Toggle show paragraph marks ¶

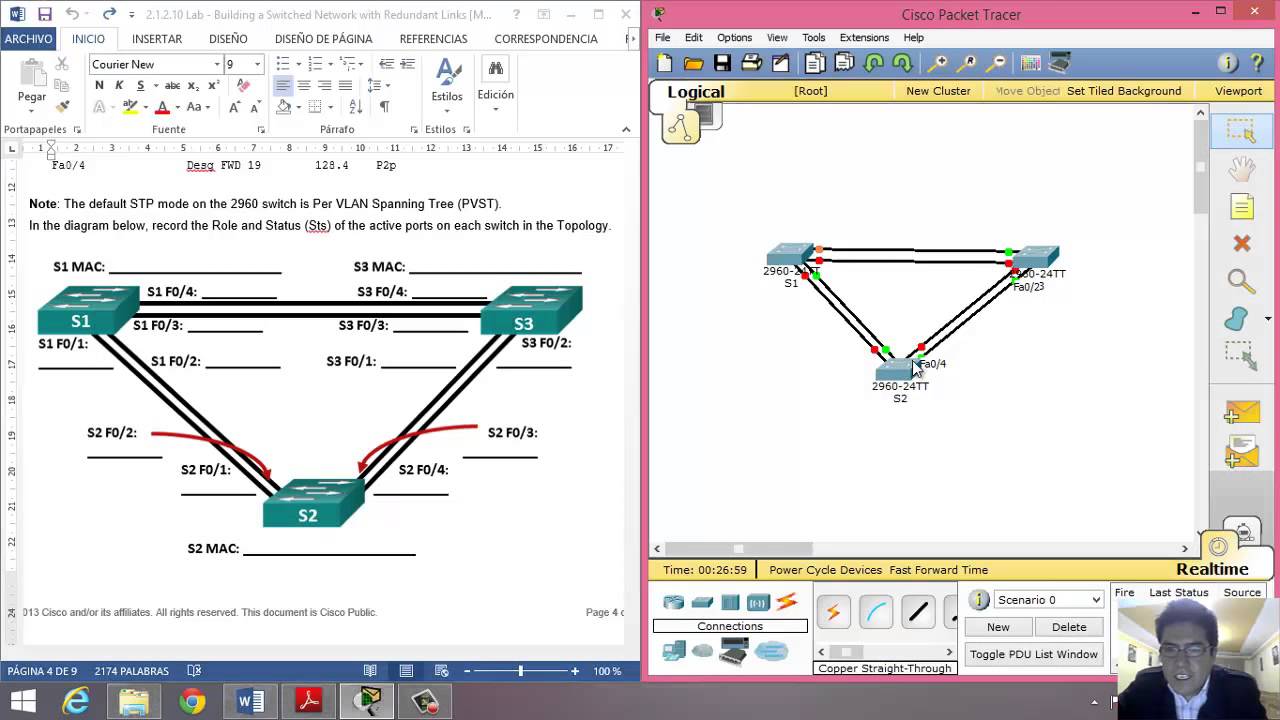tap(384, 107)
